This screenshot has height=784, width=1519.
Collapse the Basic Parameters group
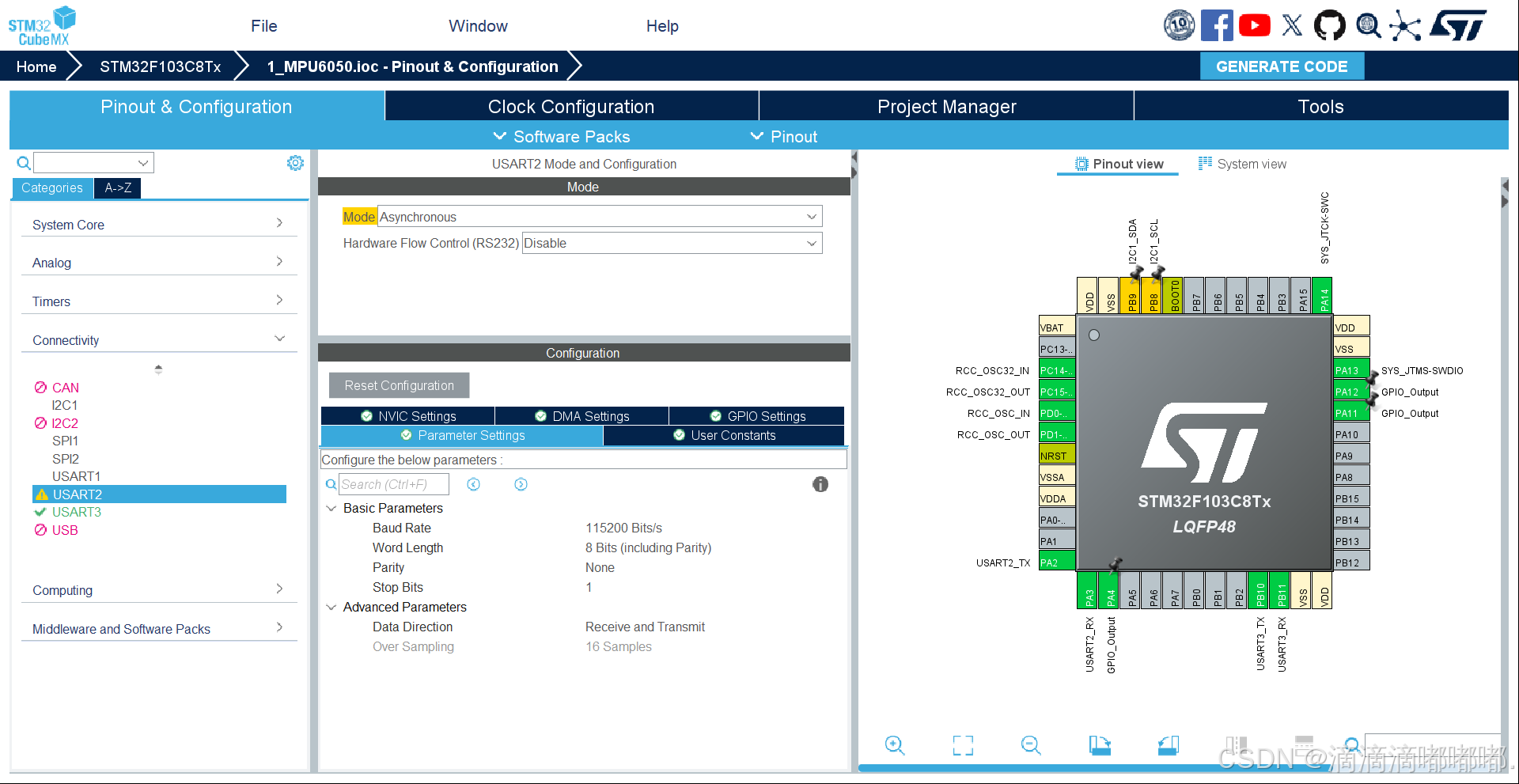(x=331, y=508)
